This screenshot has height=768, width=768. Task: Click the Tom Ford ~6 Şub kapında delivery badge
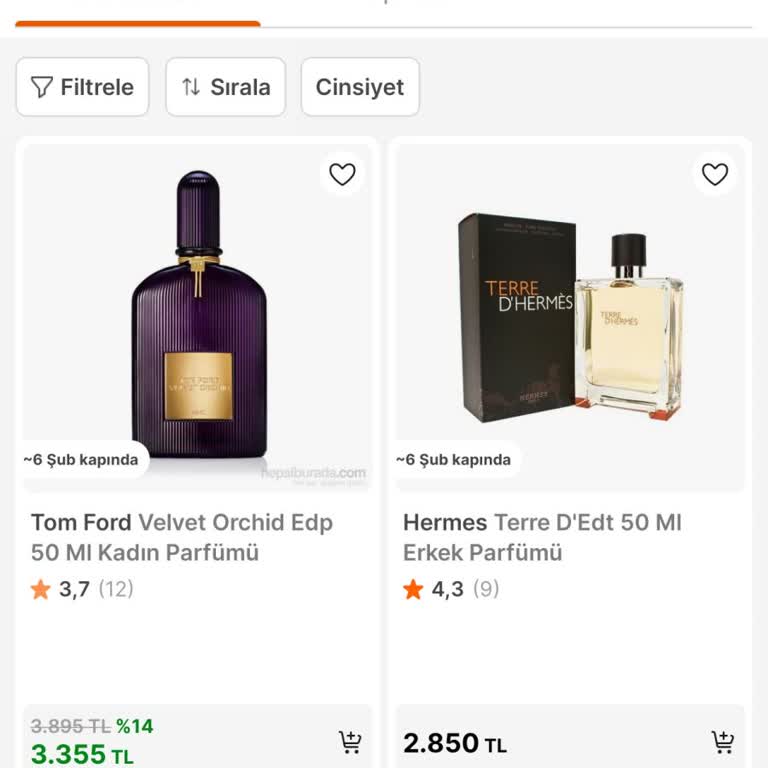[x=82, y=460]
